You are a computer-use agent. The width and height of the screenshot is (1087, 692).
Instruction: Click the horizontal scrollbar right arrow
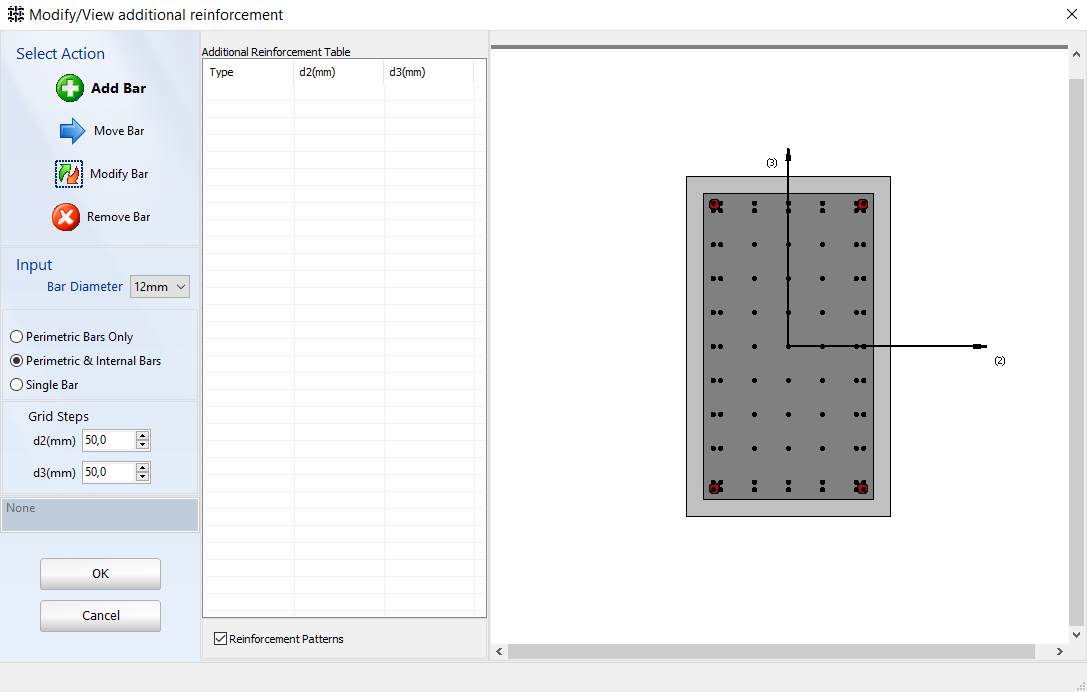1059,652
